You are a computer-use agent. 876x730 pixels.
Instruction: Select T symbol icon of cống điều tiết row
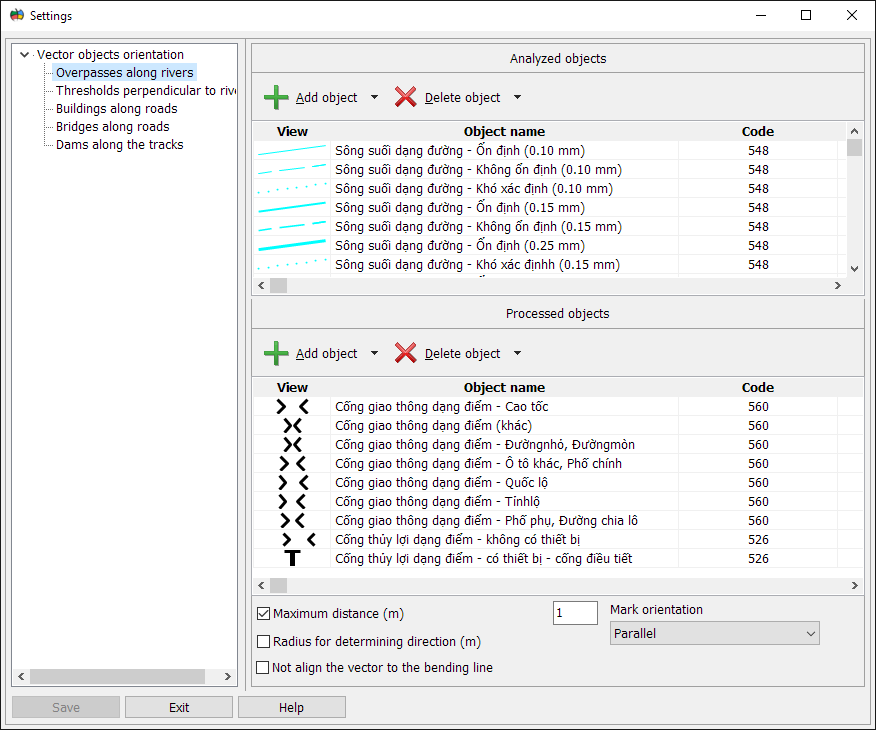292,559
